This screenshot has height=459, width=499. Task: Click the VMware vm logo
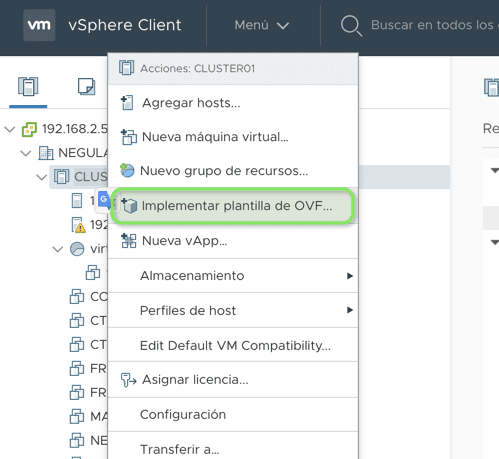coord(39,25)
